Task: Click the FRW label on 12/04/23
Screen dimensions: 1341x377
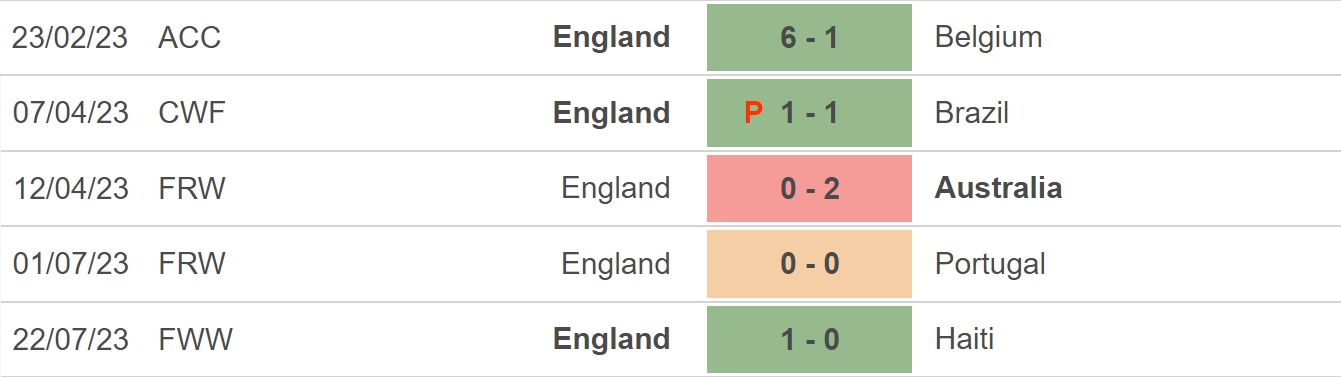Action: [x=191, y=188]
